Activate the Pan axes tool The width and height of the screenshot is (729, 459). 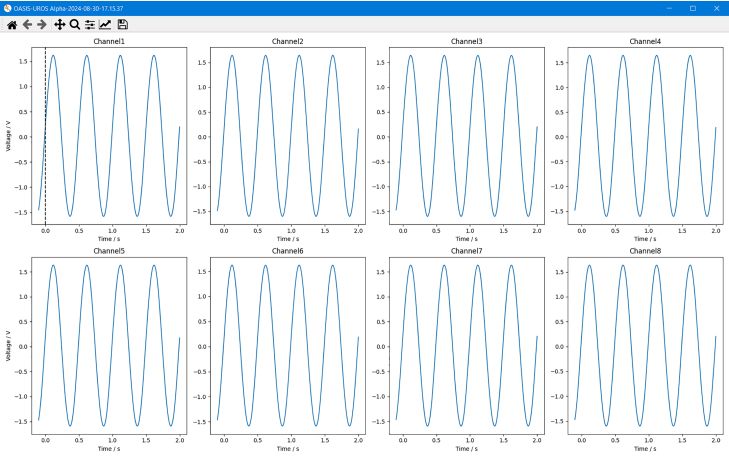tap(60, 25)
